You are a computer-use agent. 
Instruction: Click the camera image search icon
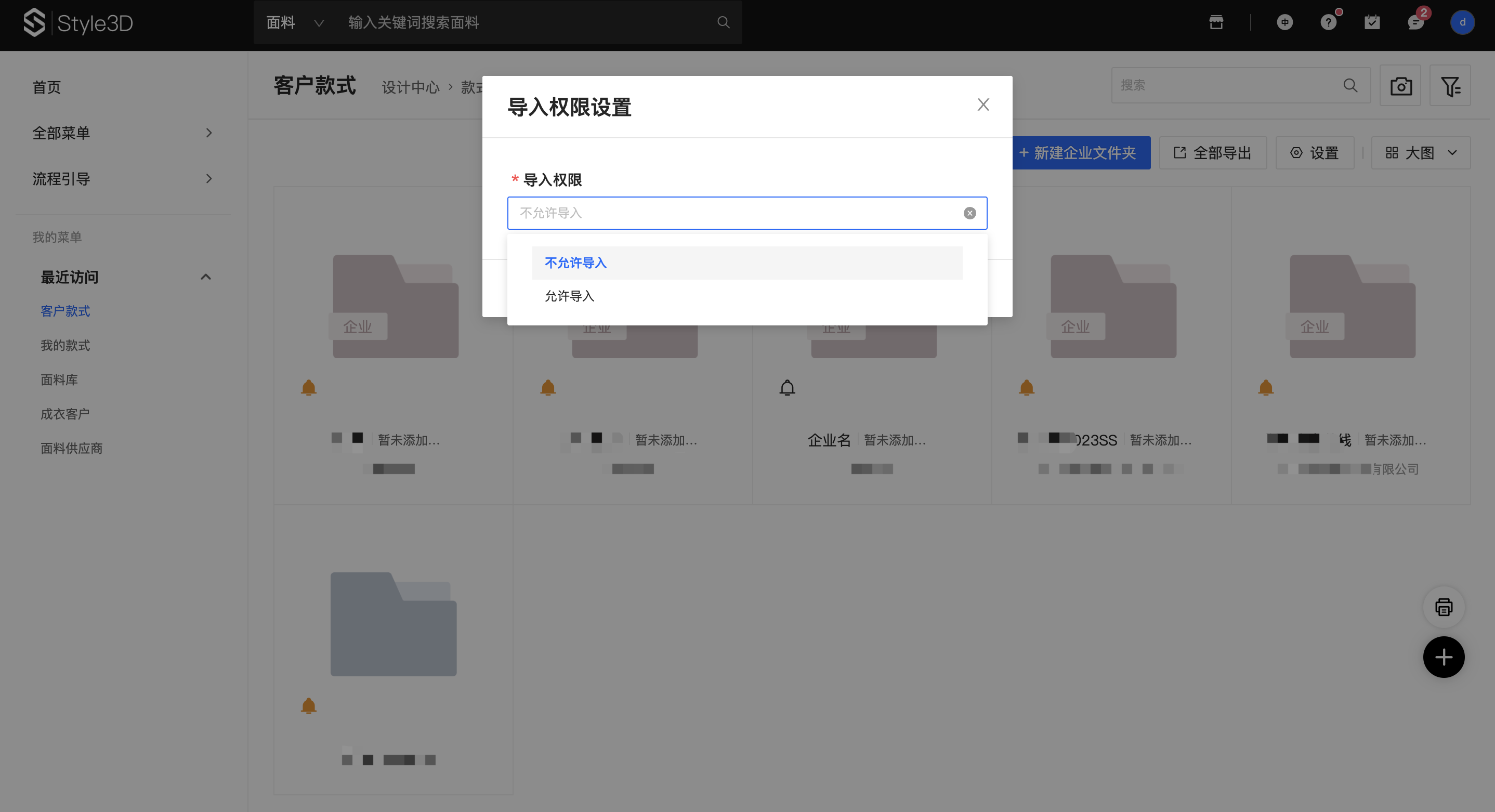pyautogui.click(x=1400, y=86)
